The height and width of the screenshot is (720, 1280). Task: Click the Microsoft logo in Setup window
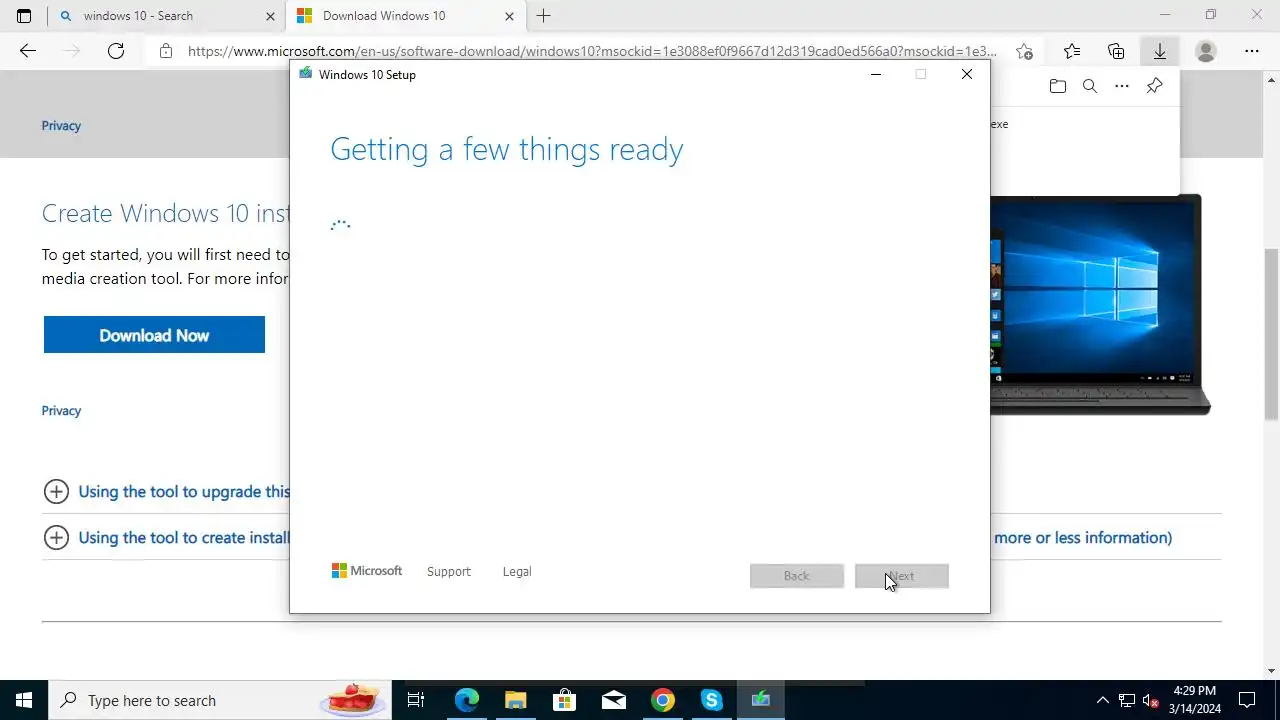pyautogui.click(x=367, y=571)
